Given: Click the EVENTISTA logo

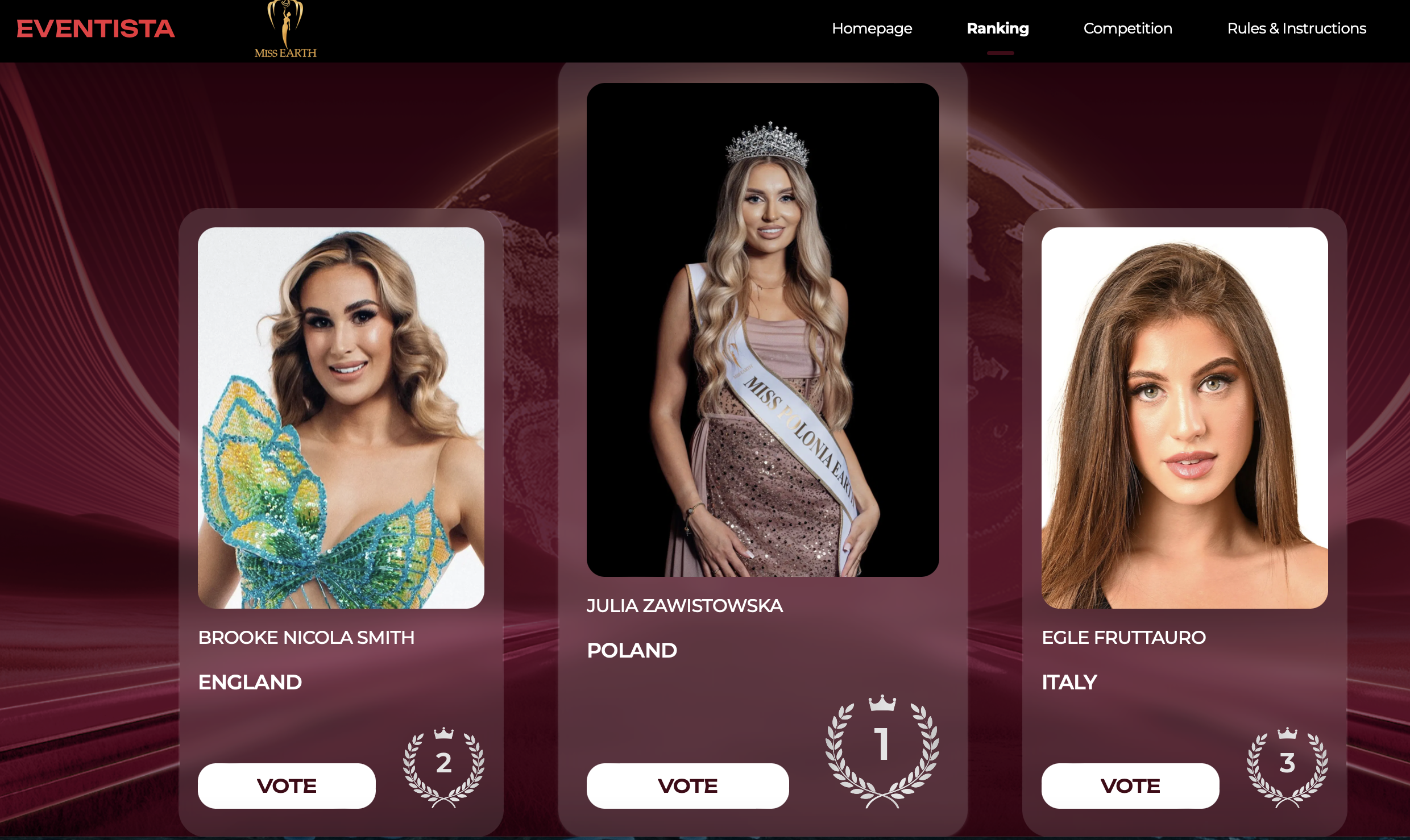Looking at the screenshot, I should pos(96,29).
